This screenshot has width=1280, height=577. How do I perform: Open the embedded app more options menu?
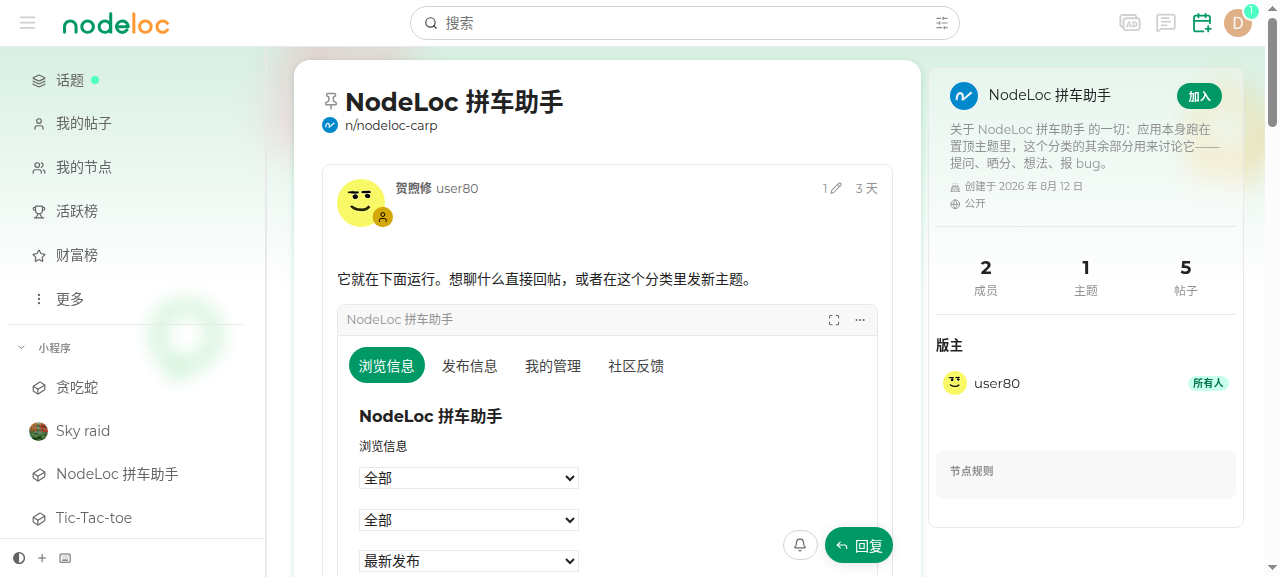860,320
